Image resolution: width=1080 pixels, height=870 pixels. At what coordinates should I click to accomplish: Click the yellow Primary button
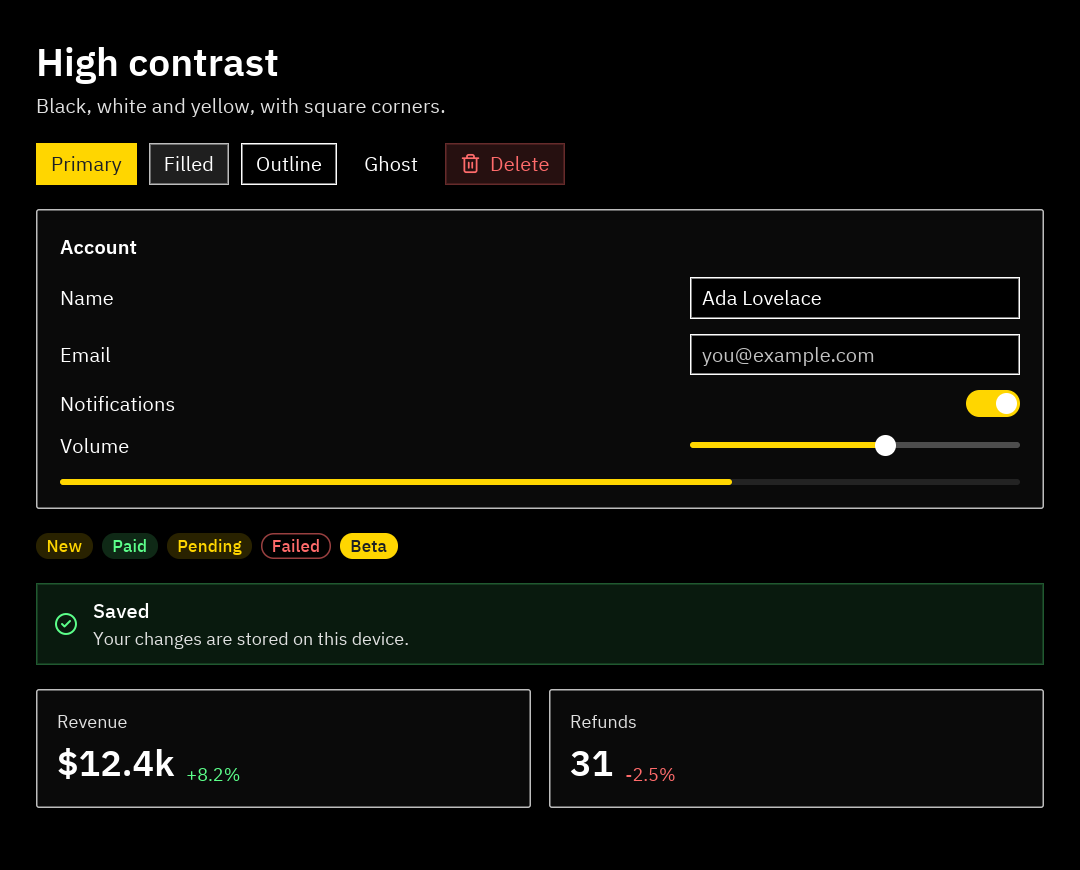click(86, 164)
